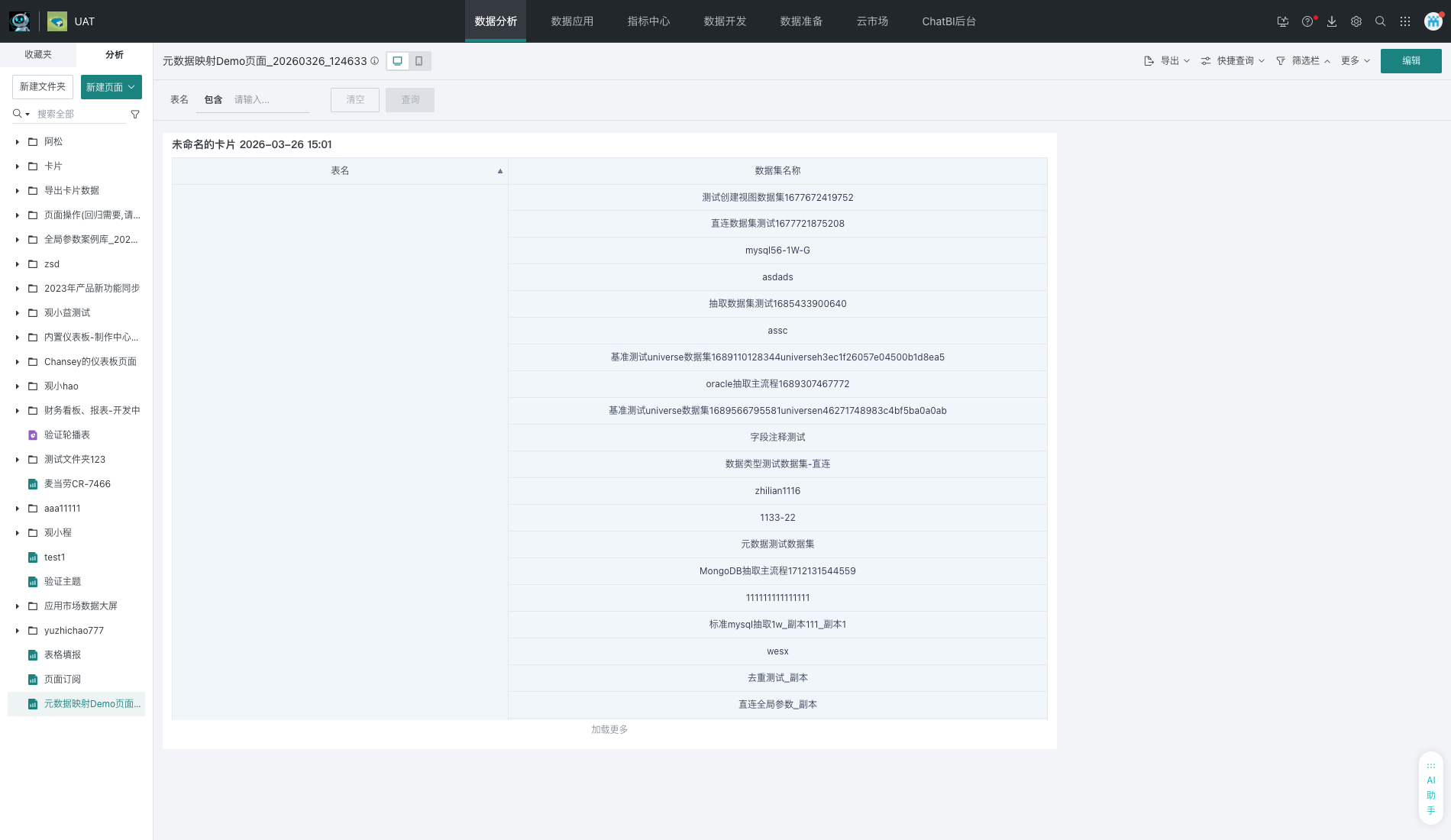Screen dimensions: 1451x840
Task: Open the 导出 export dropdown
Action: click(1167, 61)
